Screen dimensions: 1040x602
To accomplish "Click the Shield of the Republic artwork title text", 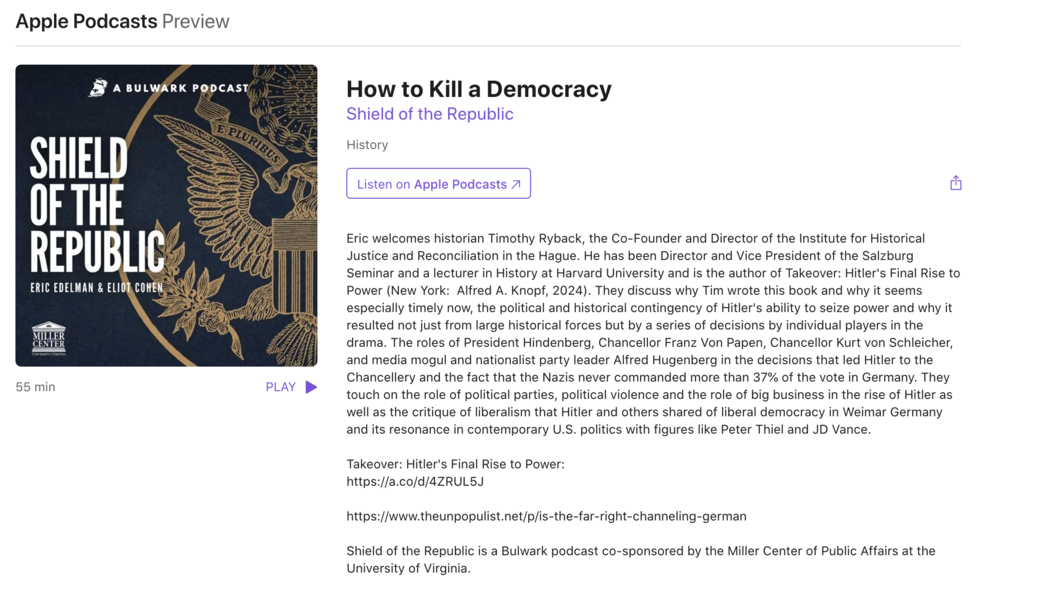I will [x=95, y=205].
